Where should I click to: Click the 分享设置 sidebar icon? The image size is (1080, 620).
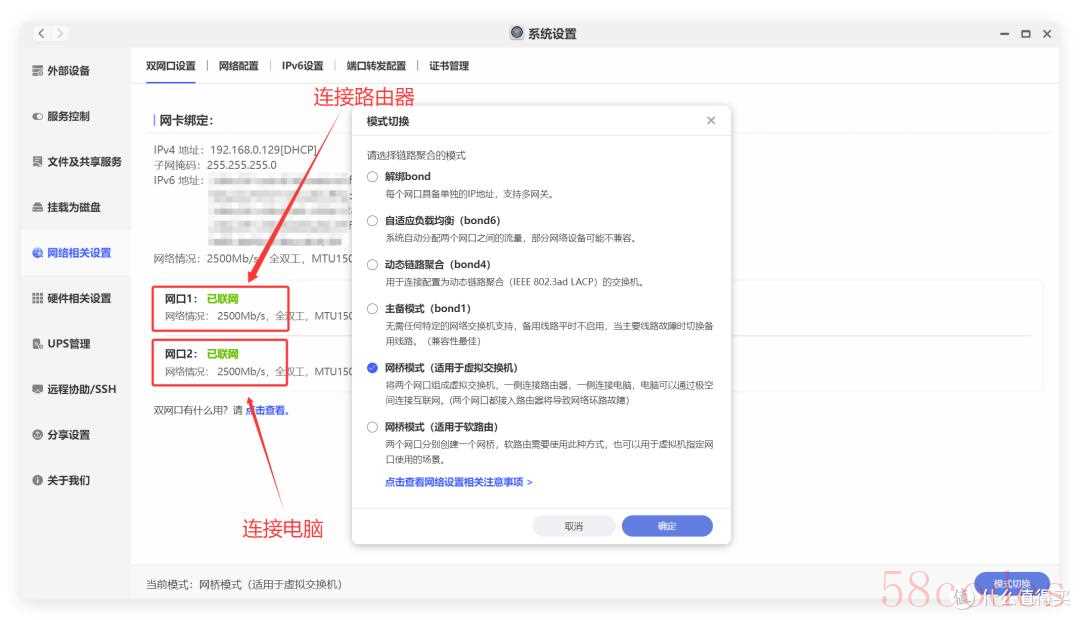tap(38, 435)
